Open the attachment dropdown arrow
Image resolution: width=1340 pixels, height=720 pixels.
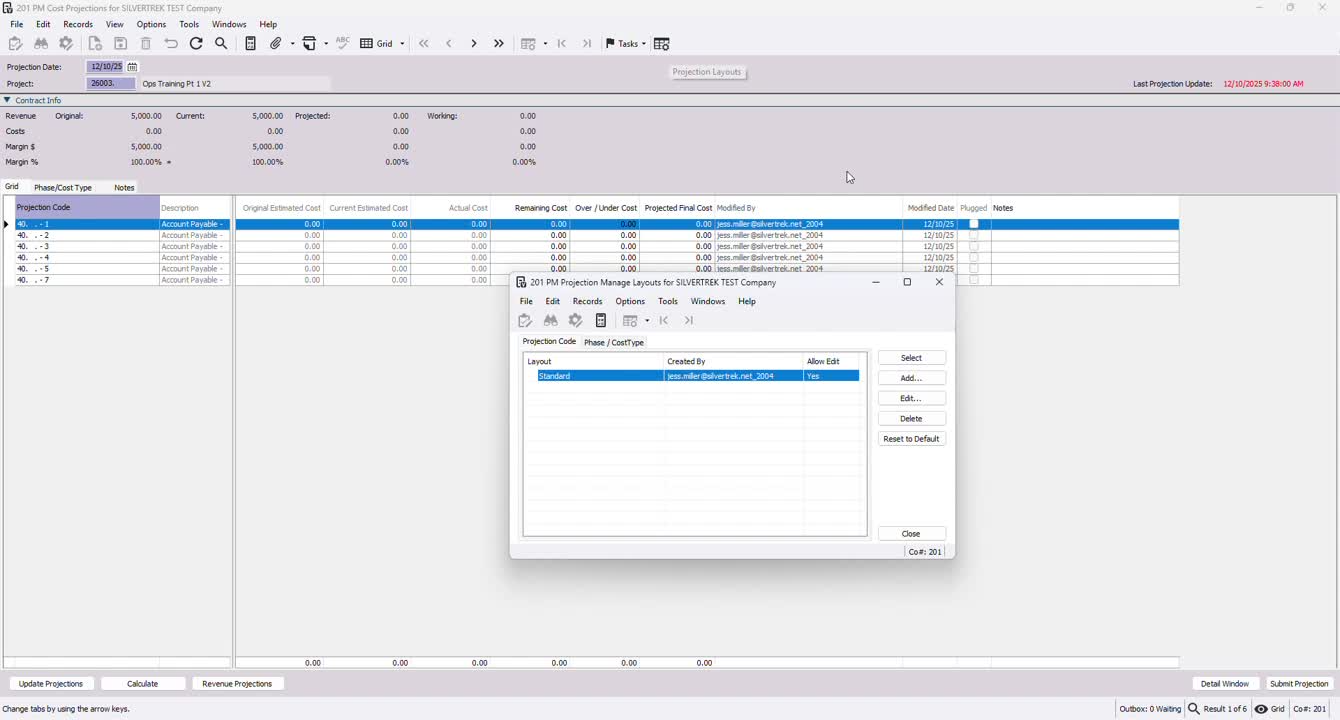coord(293,44)
